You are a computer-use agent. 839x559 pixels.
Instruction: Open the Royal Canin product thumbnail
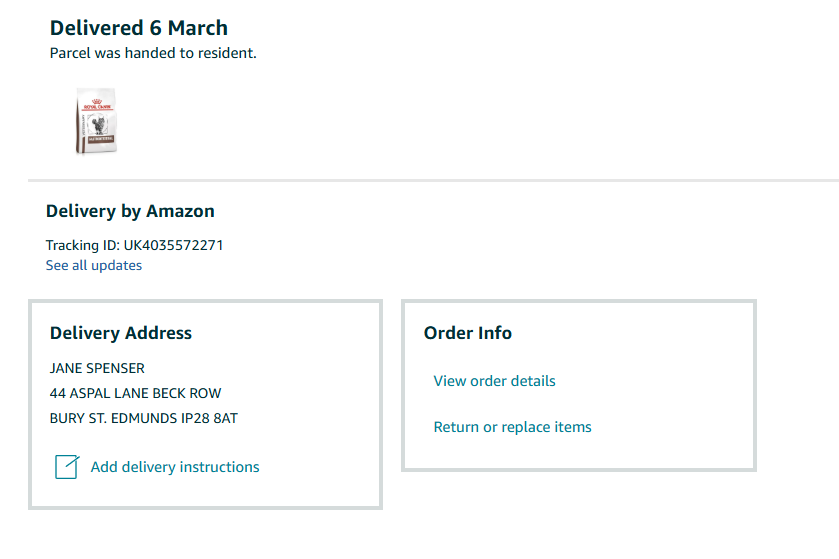point(96,122)
